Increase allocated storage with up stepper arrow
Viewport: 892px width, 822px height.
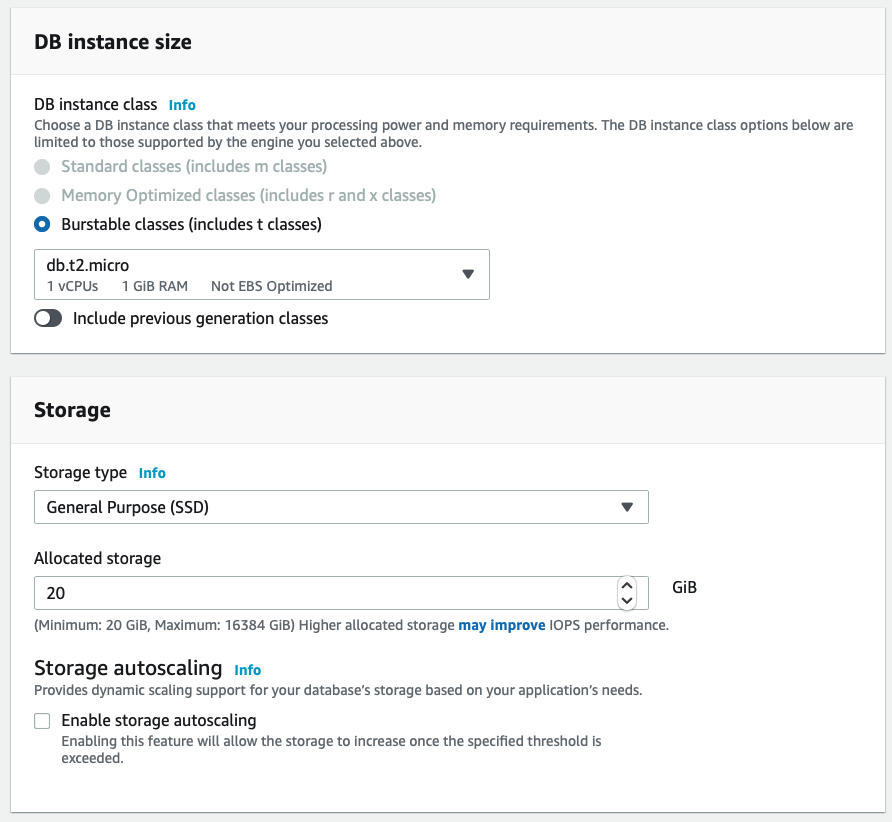coord(627,586)
